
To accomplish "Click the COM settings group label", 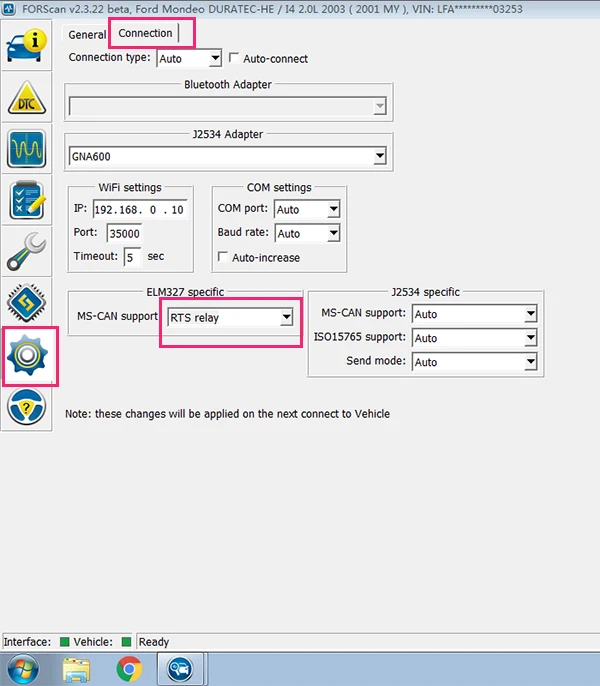I will click(x=279, y=187).
